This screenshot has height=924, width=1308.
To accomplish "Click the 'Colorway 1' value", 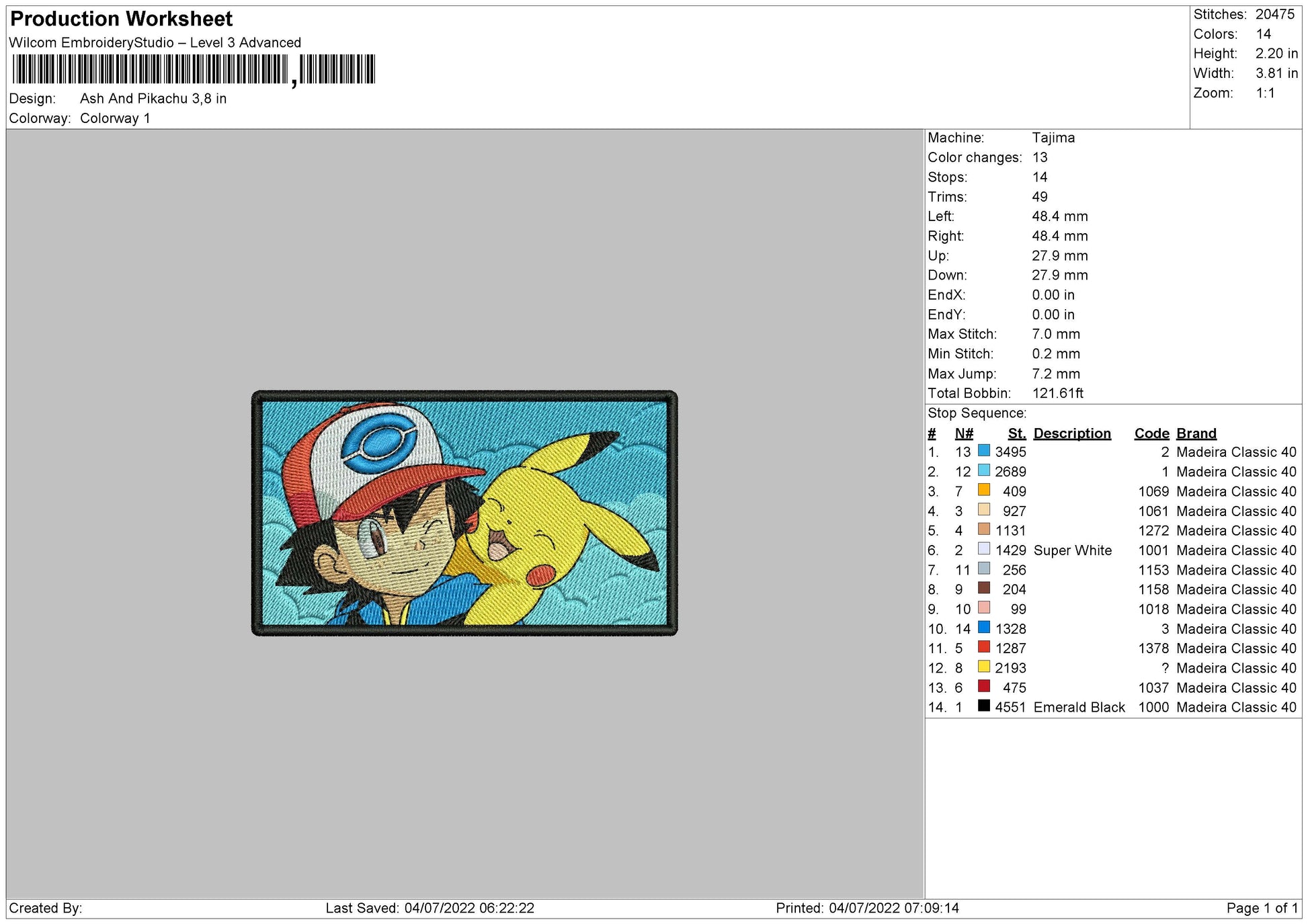I will click(115, 118).
